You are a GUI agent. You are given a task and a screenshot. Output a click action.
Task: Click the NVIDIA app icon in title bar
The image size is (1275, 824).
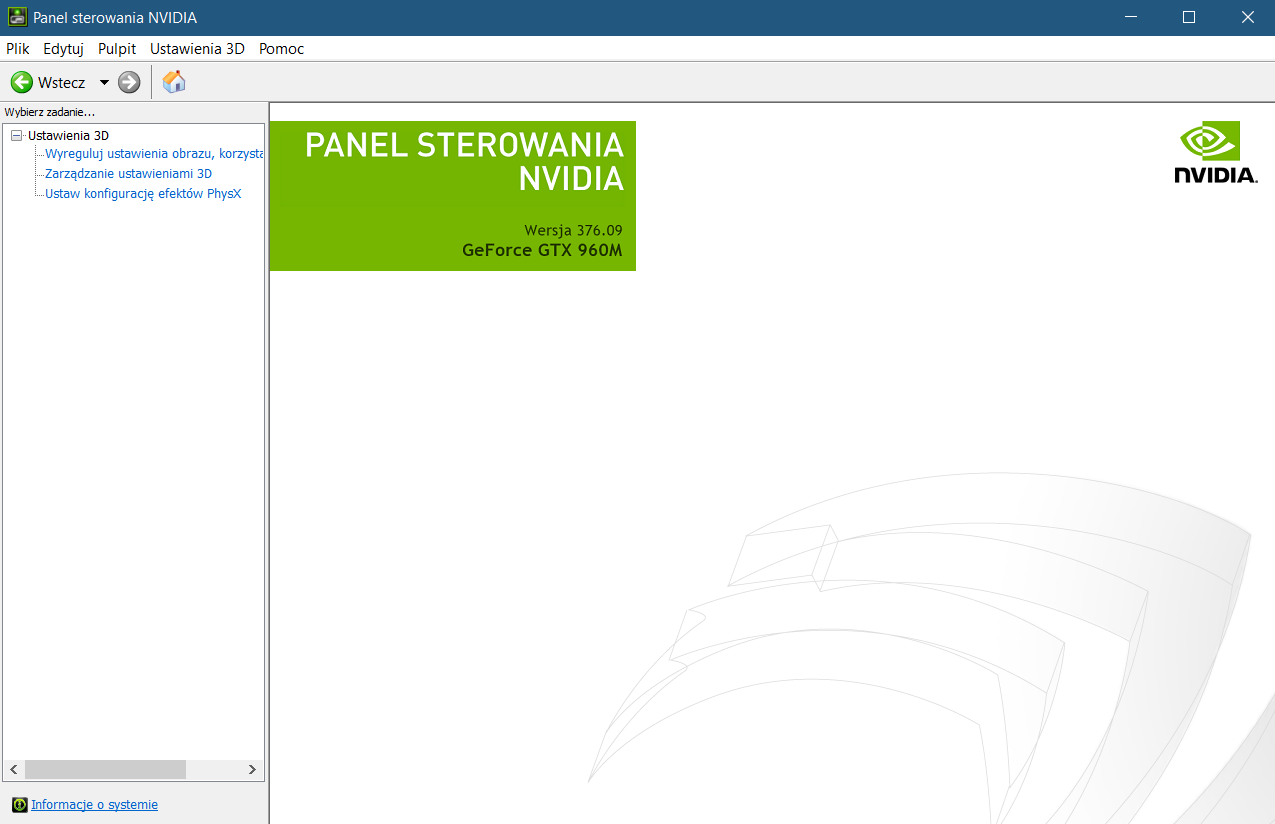pyautogui.click(x=16, y=17)
